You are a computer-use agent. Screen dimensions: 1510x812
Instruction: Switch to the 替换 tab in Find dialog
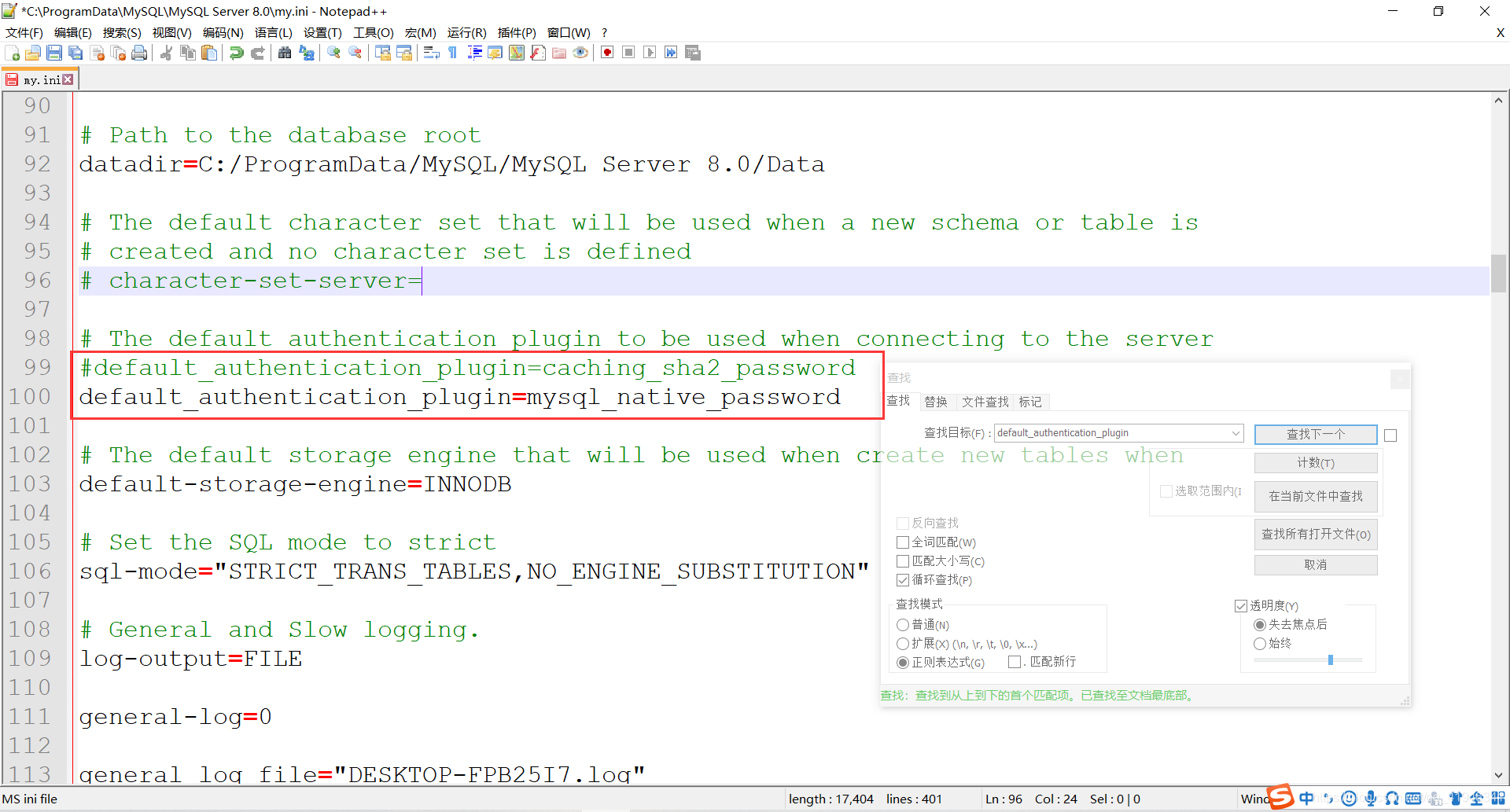[936, 402]
